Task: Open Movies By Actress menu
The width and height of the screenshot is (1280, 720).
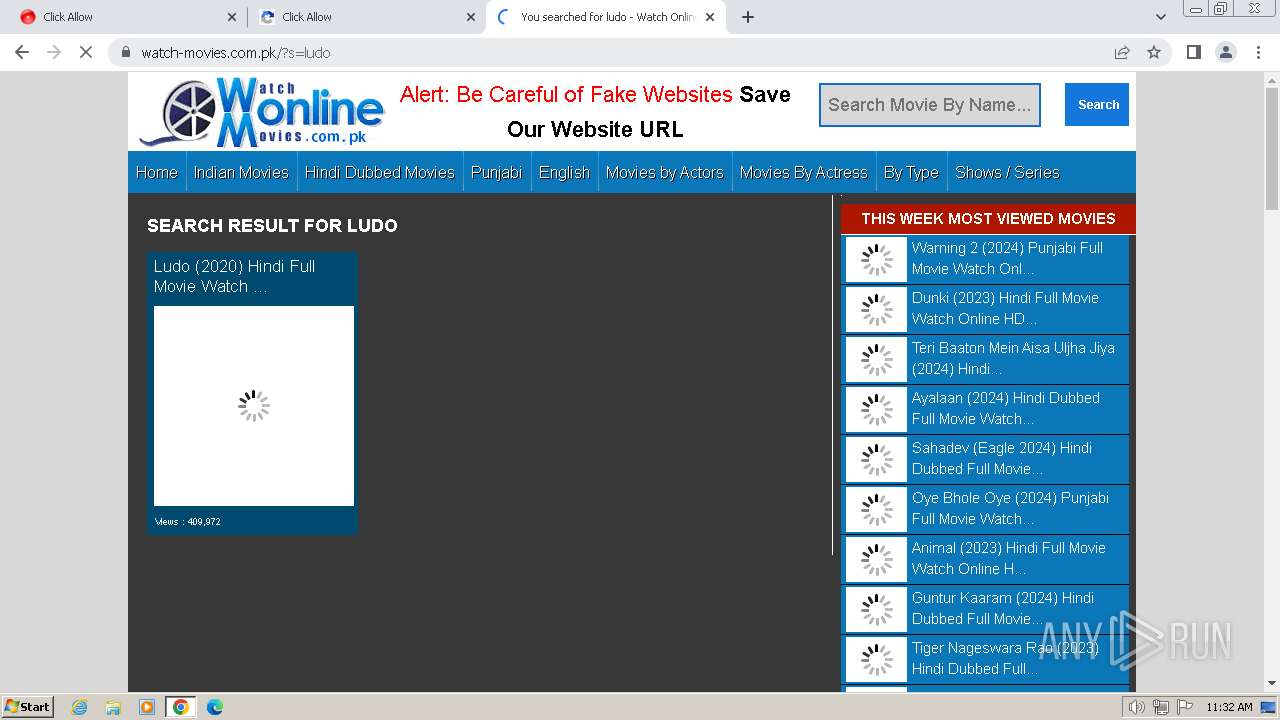Action: click(804, 172)
